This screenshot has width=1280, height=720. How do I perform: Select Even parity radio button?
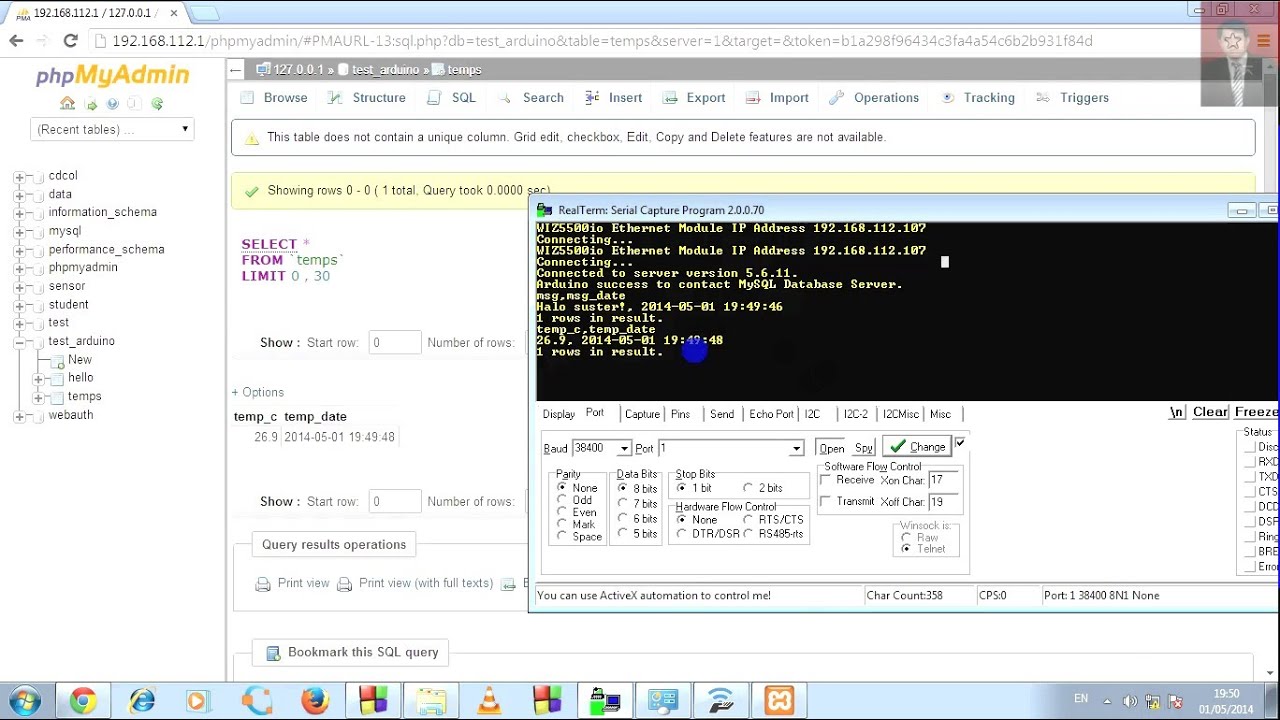[x=562, y=512]
